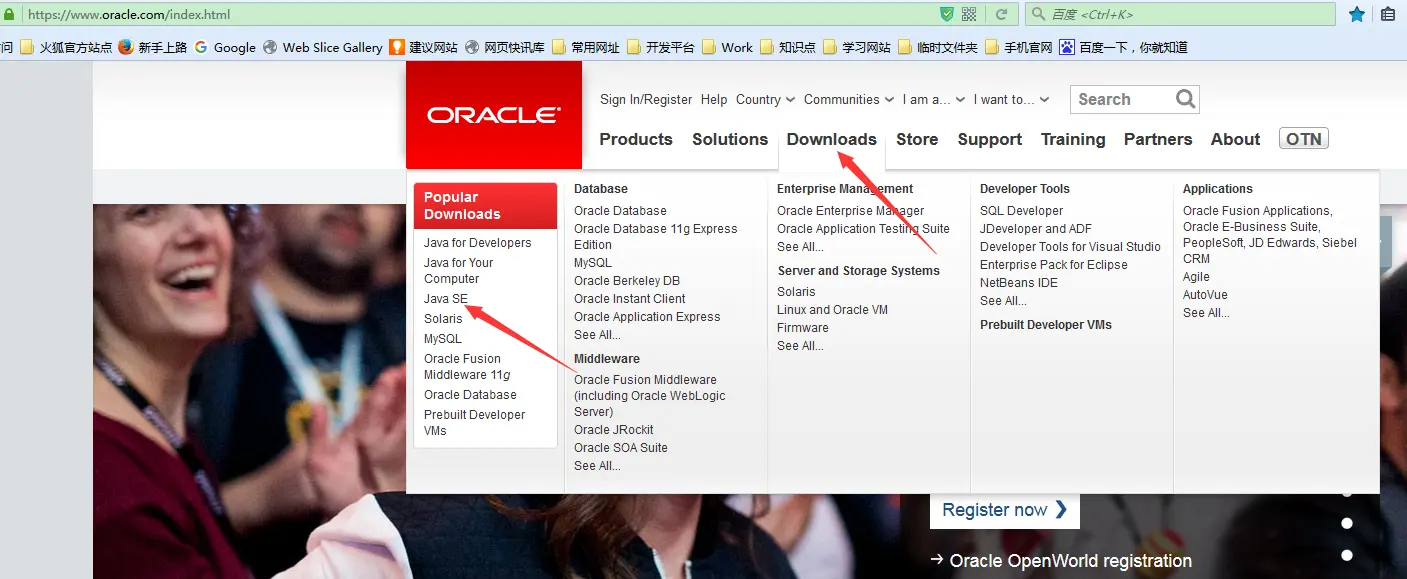Expand the Communities dropdown
The image size is (1407, 579).
point(849,99)
